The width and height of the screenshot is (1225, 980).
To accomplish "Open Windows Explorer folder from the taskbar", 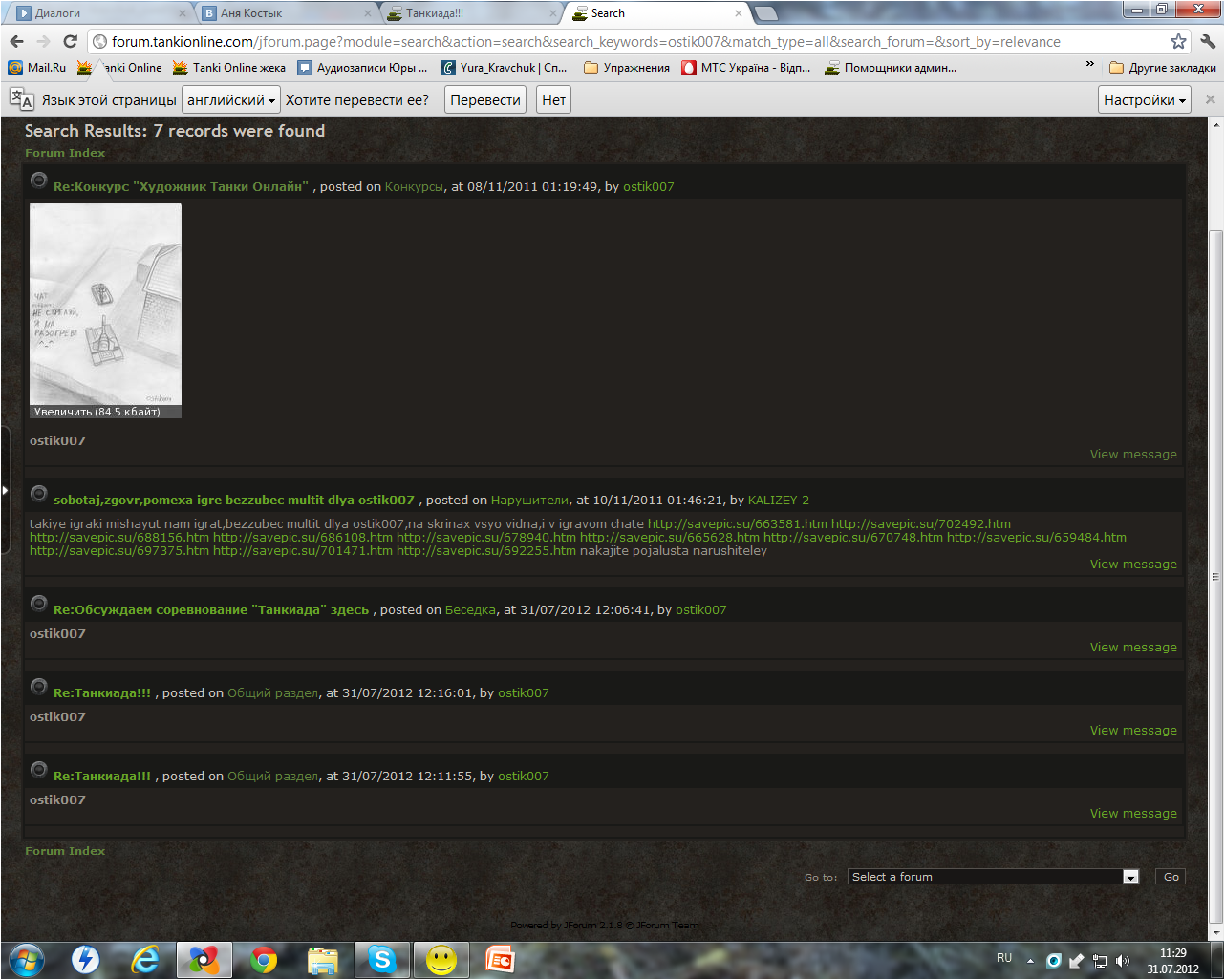I will coord(323,960).
